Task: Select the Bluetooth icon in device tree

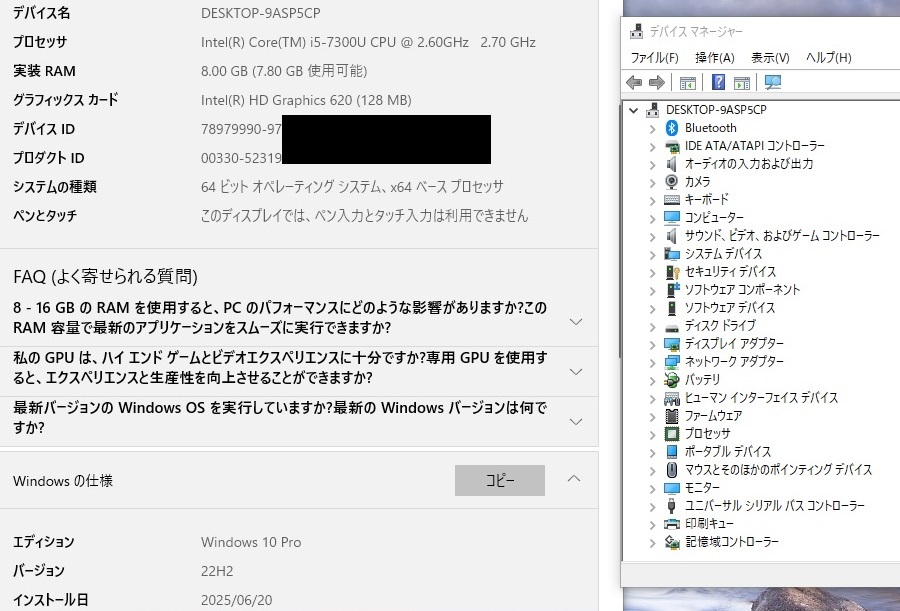Action: (x=672, y=127)
